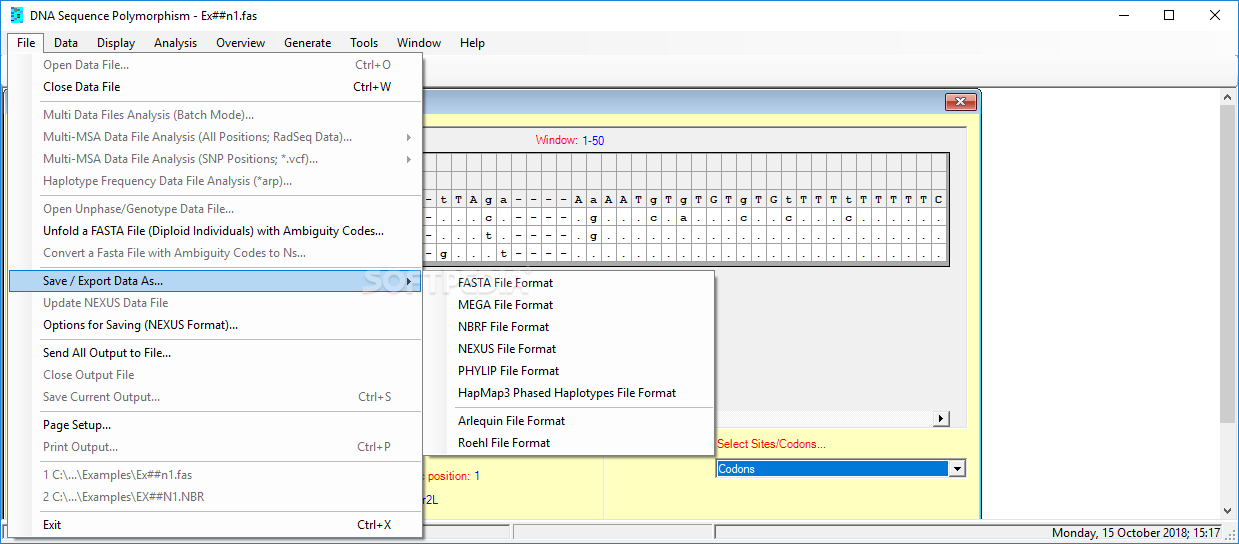Open the File menu

[26, 43]
